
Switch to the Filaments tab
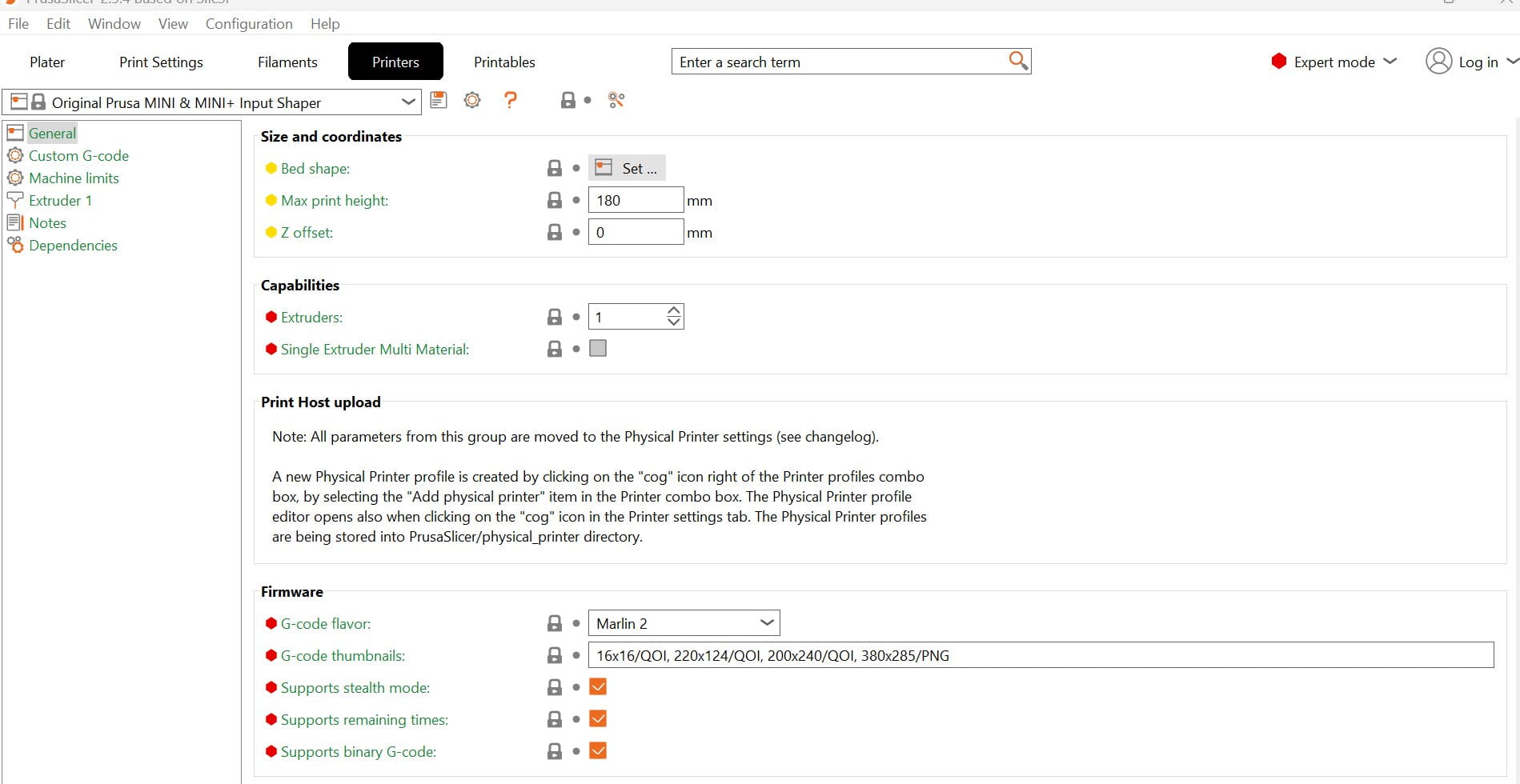coord(287,62)
